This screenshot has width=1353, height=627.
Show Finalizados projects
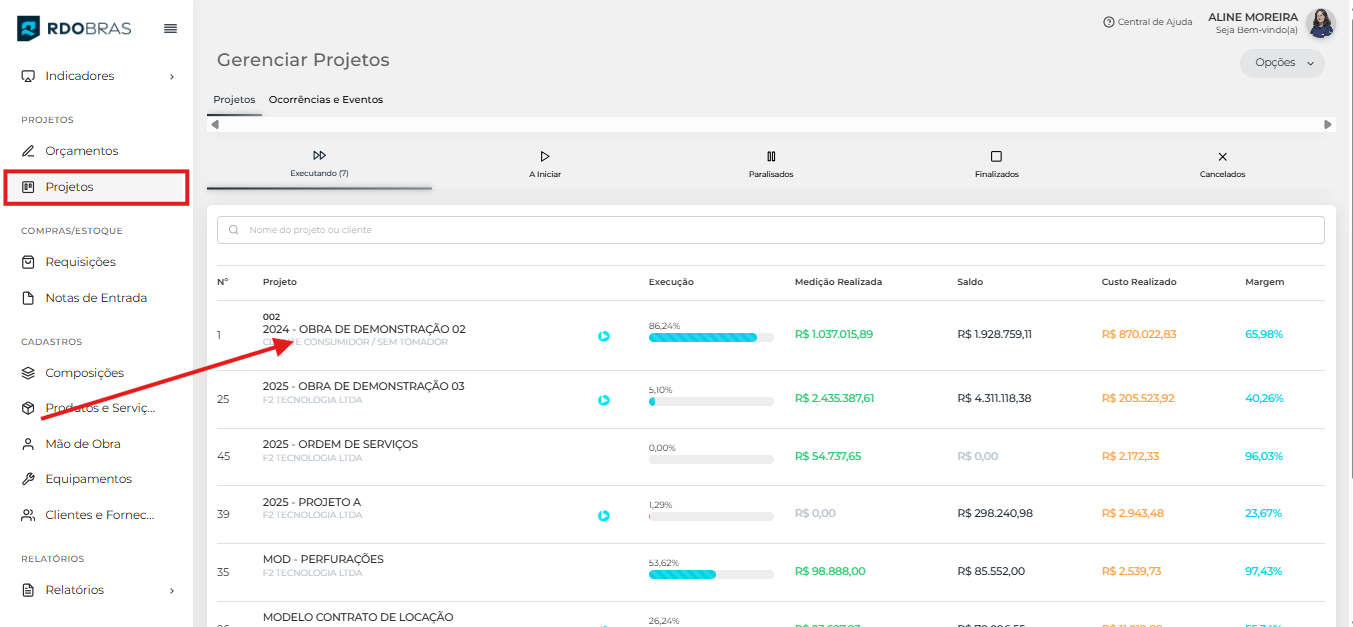tap(996, 164)
